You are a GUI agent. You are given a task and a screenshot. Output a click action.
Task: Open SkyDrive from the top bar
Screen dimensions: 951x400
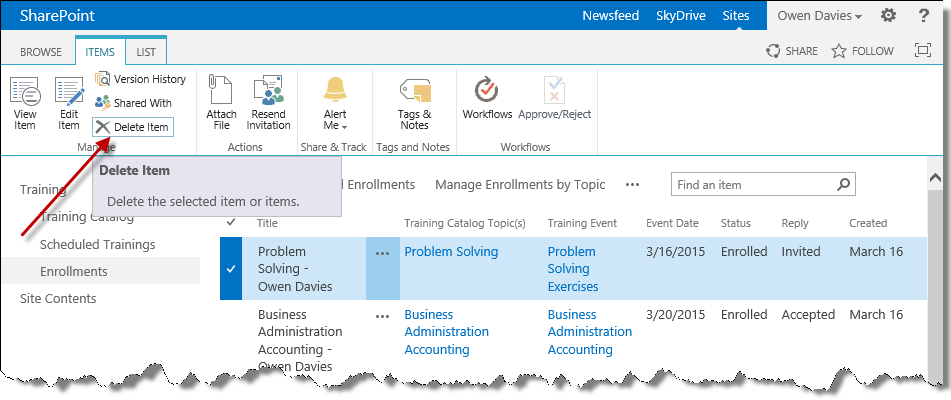coord(680,16)
